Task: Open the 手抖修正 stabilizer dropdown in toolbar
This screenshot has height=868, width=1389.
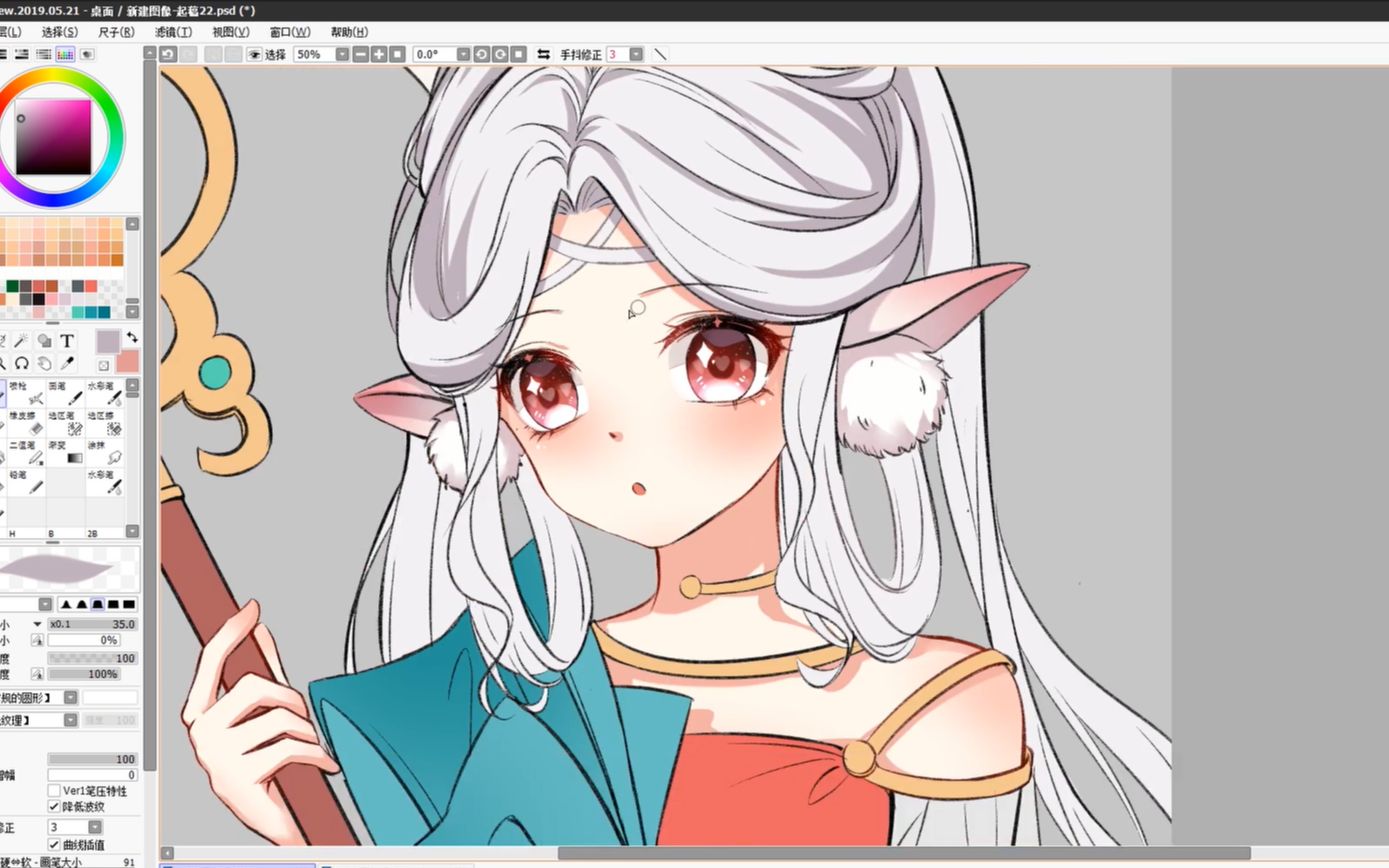Action: [636, 54]
